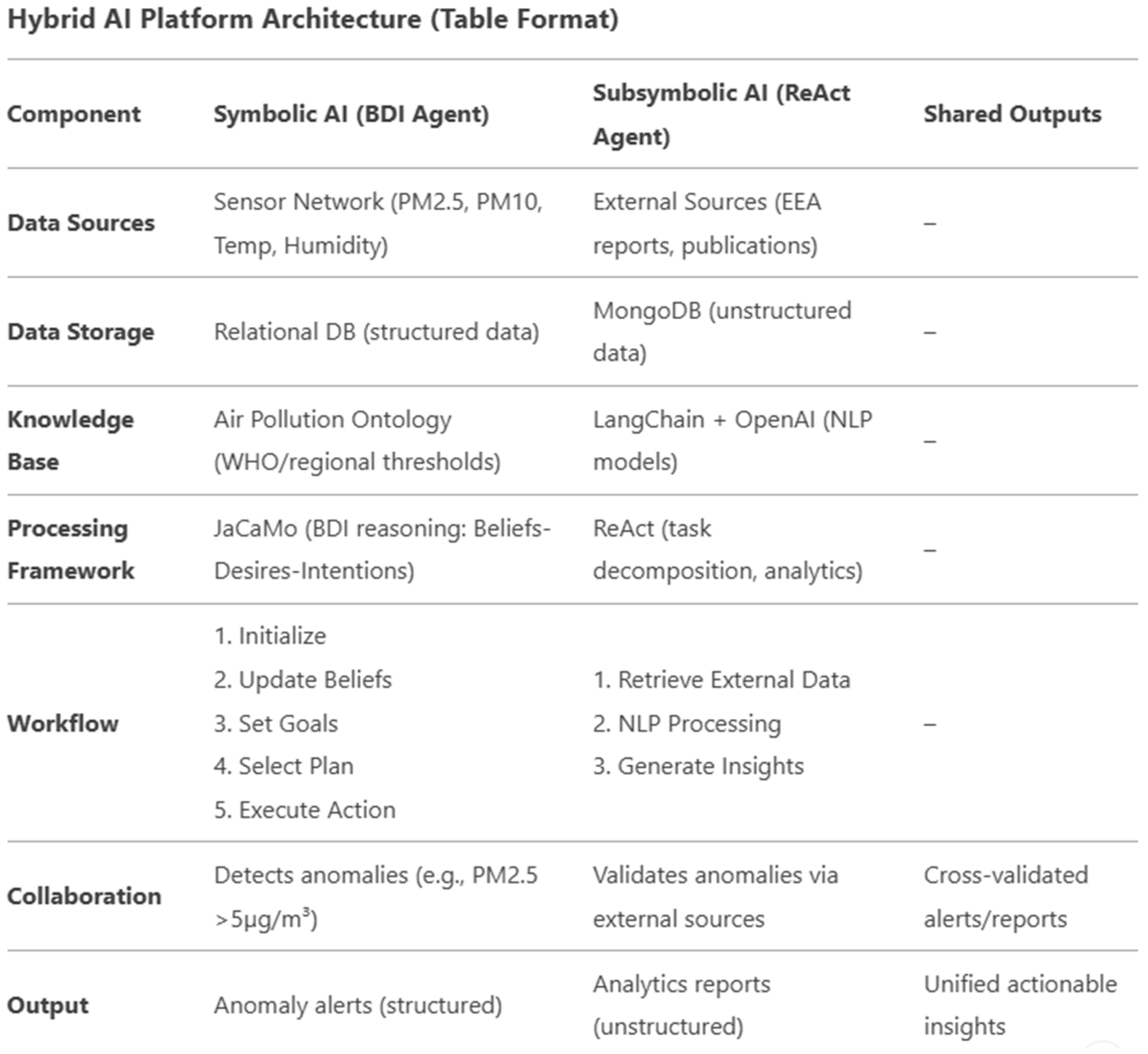1148x1054 pixels.
Task: Select the "Processing Framework" row label
Action: [71, 549]
